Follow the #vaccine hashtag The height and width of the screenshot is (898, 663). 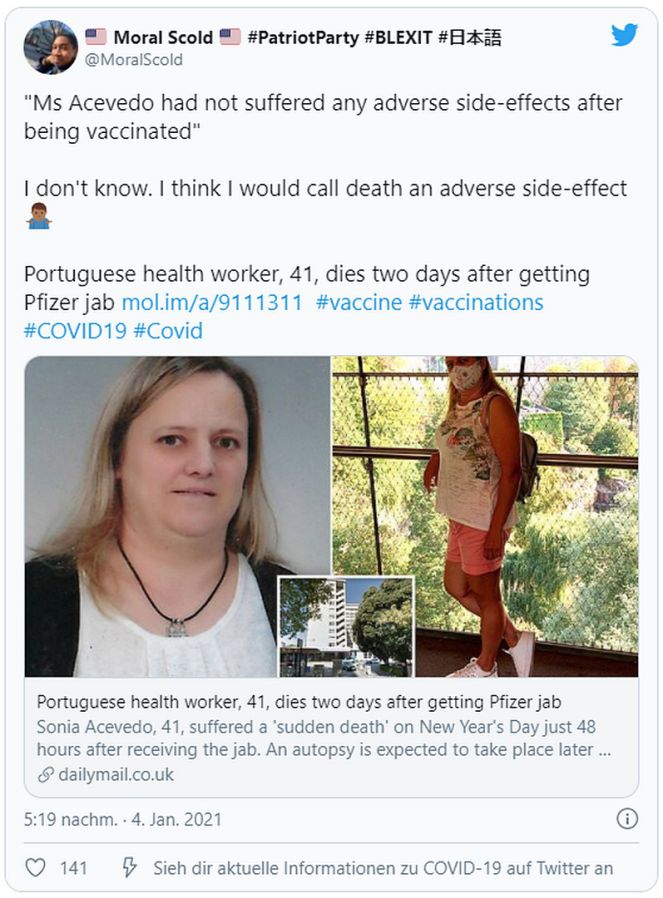[359, 302]
